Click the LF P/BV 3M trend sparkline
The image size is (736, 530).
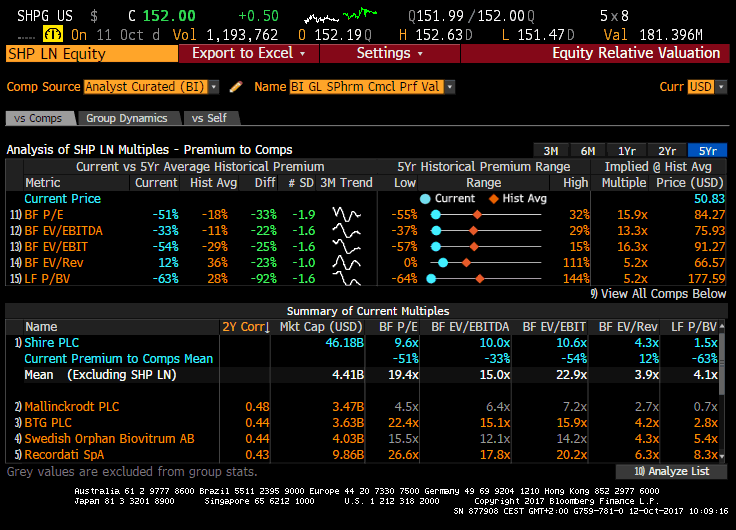point(346,278)
